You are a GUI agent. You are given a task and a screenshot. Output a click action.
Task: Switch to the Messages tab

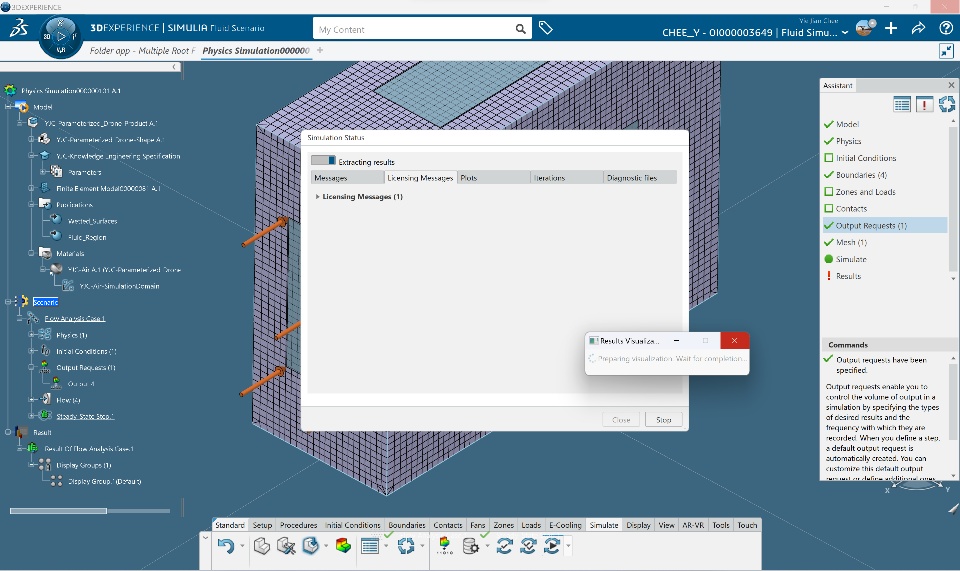click(347, 177)
